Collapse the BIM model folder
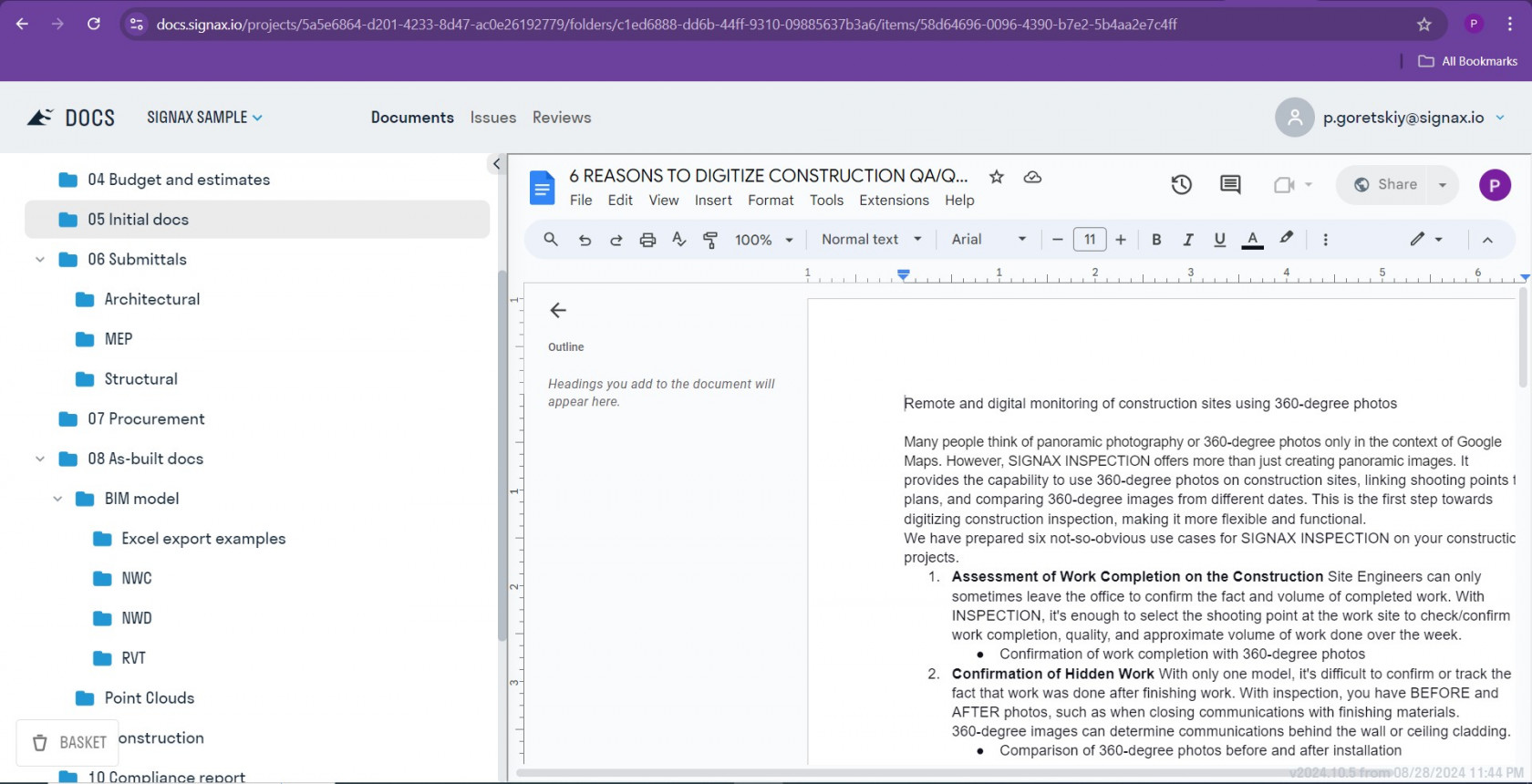 57,500
